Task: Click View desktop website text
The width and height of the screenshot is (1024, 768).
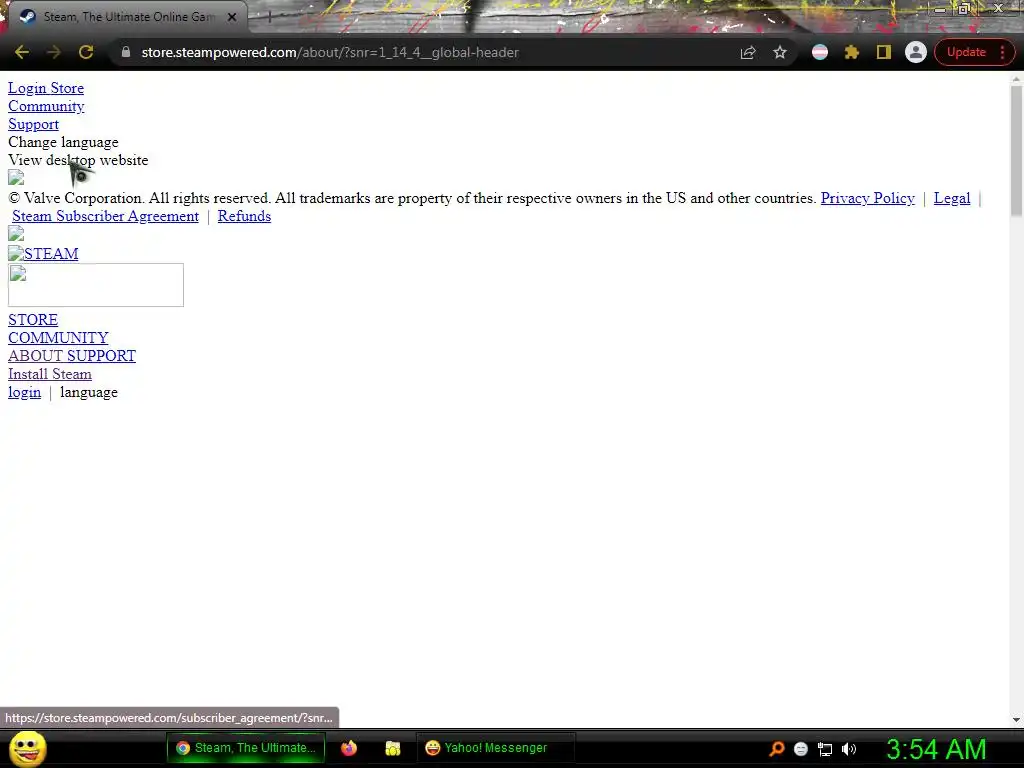Action: pyautogui.click(x=78, y=160)
